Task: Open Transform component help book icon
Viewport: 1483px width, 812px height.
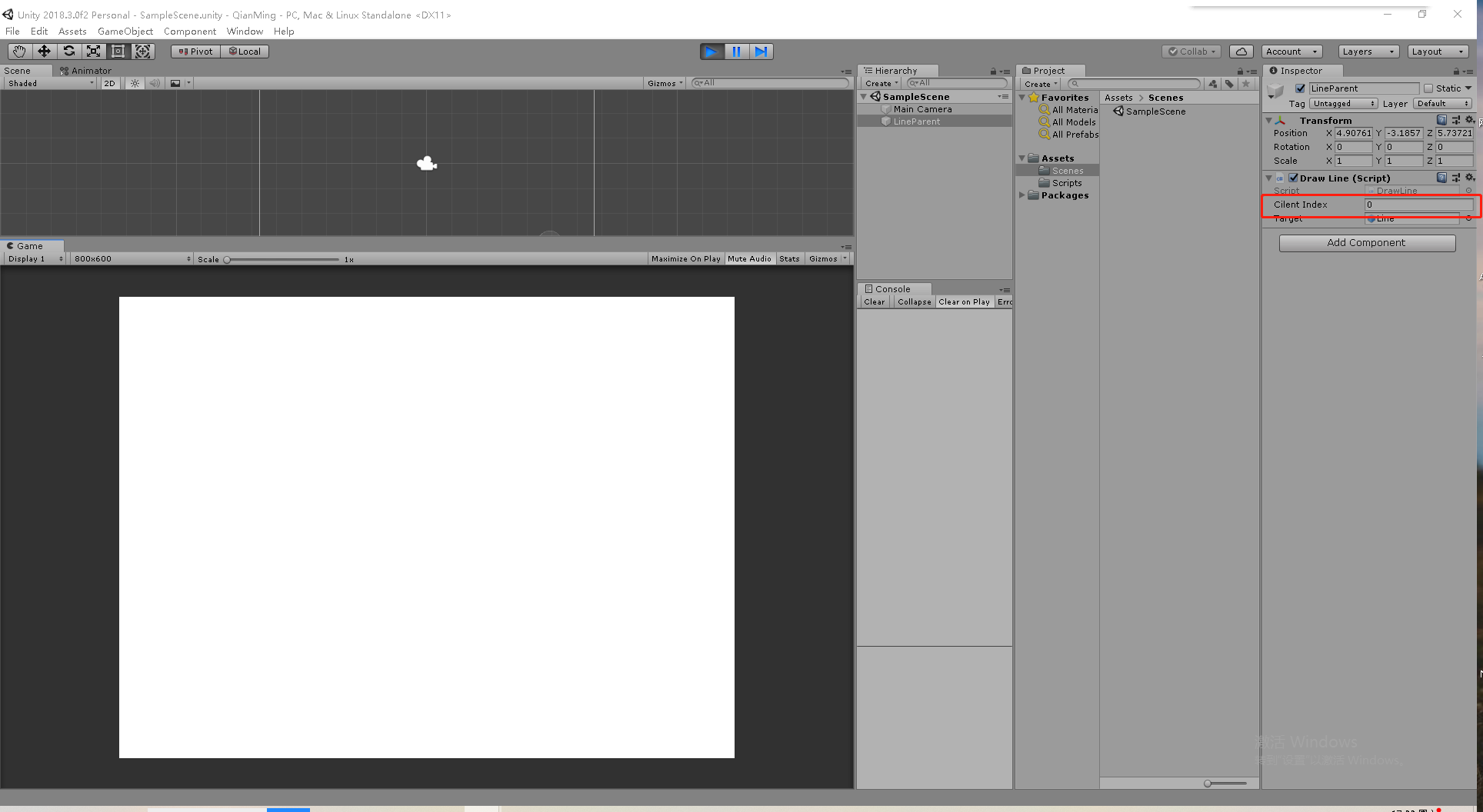Action: [x=1441, y=120]
